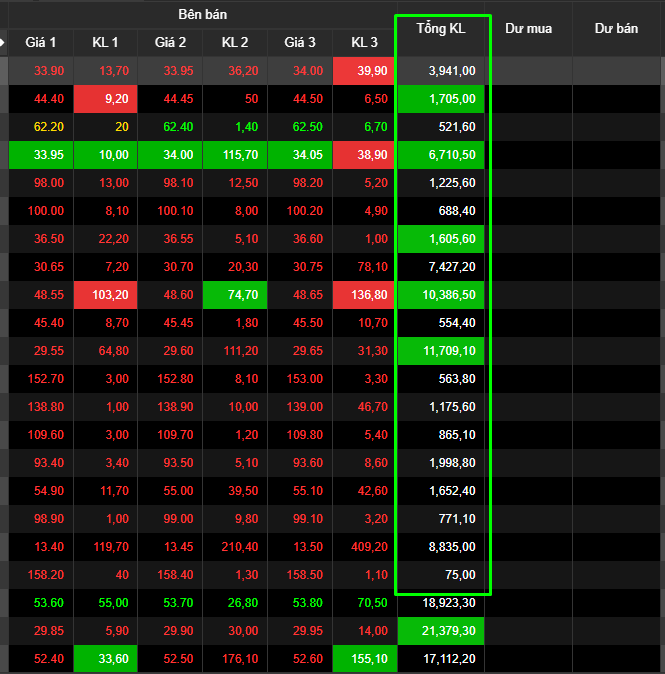Screen dimensions: 665x674
Task: Select the Giá 2 column header
Action: click(x=170, y=43)
